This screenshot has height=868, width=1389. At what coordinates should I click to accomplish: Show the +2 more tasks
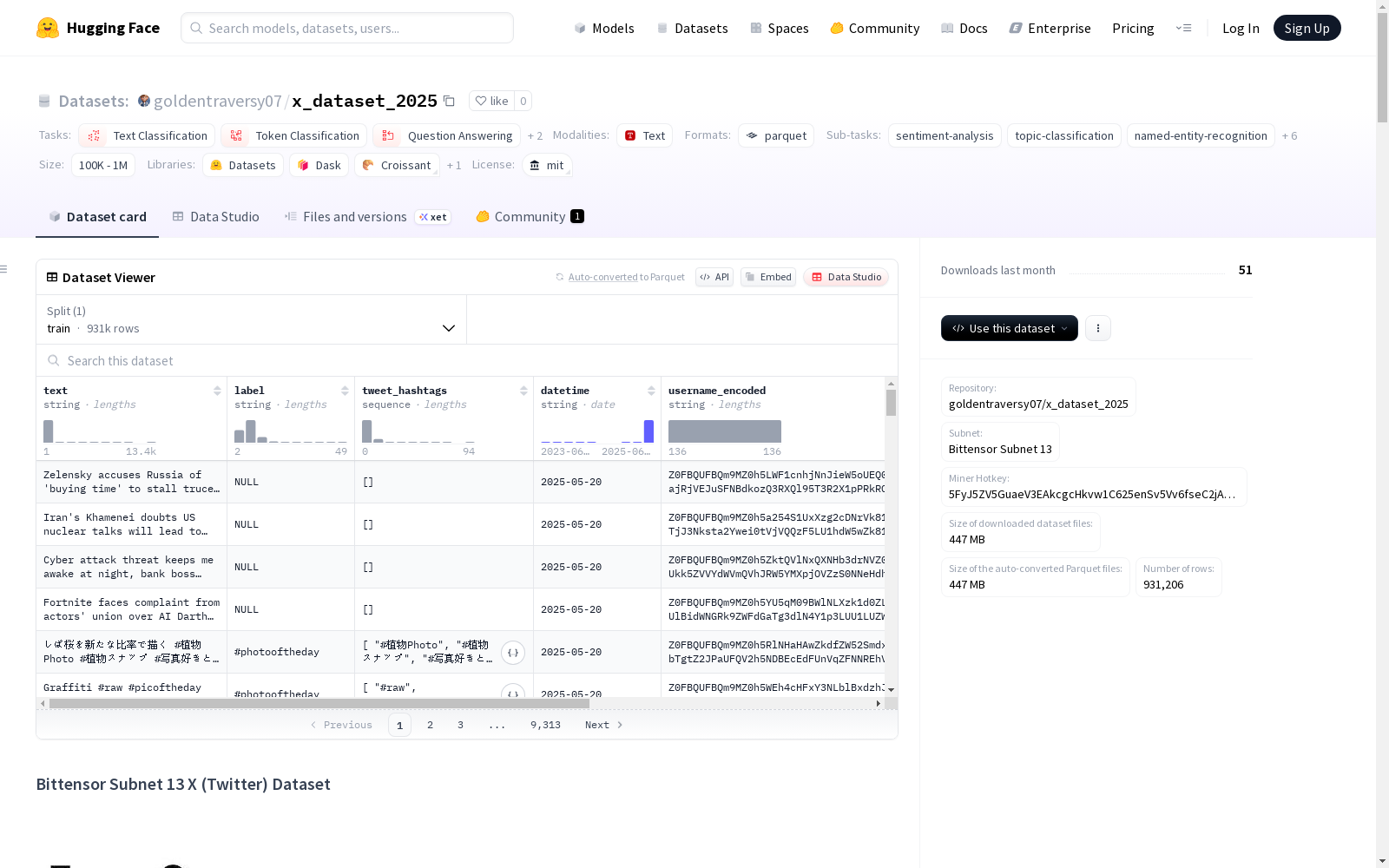tap(535, 135)
